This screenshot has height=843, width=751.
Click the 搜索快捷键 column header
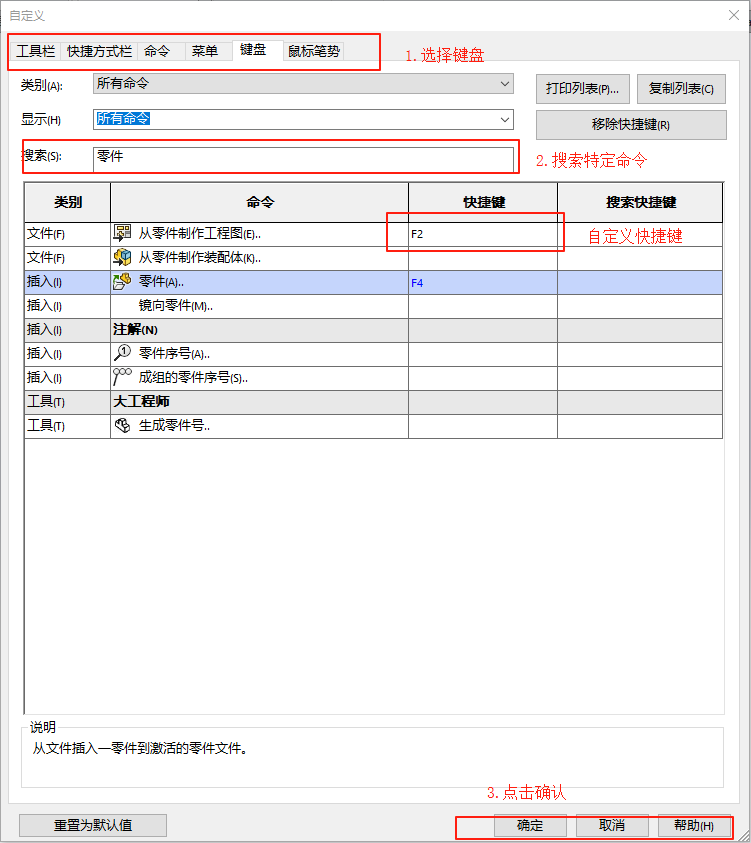click(640, 202)
